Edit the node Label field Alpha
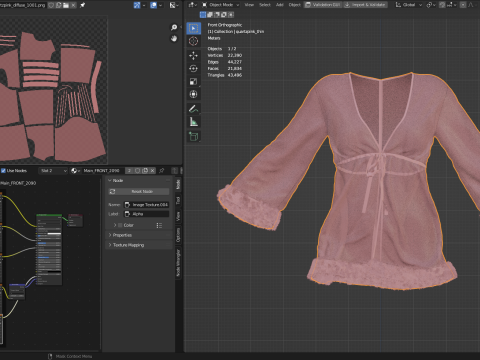The image size is (480, 360). coord(147,214)
